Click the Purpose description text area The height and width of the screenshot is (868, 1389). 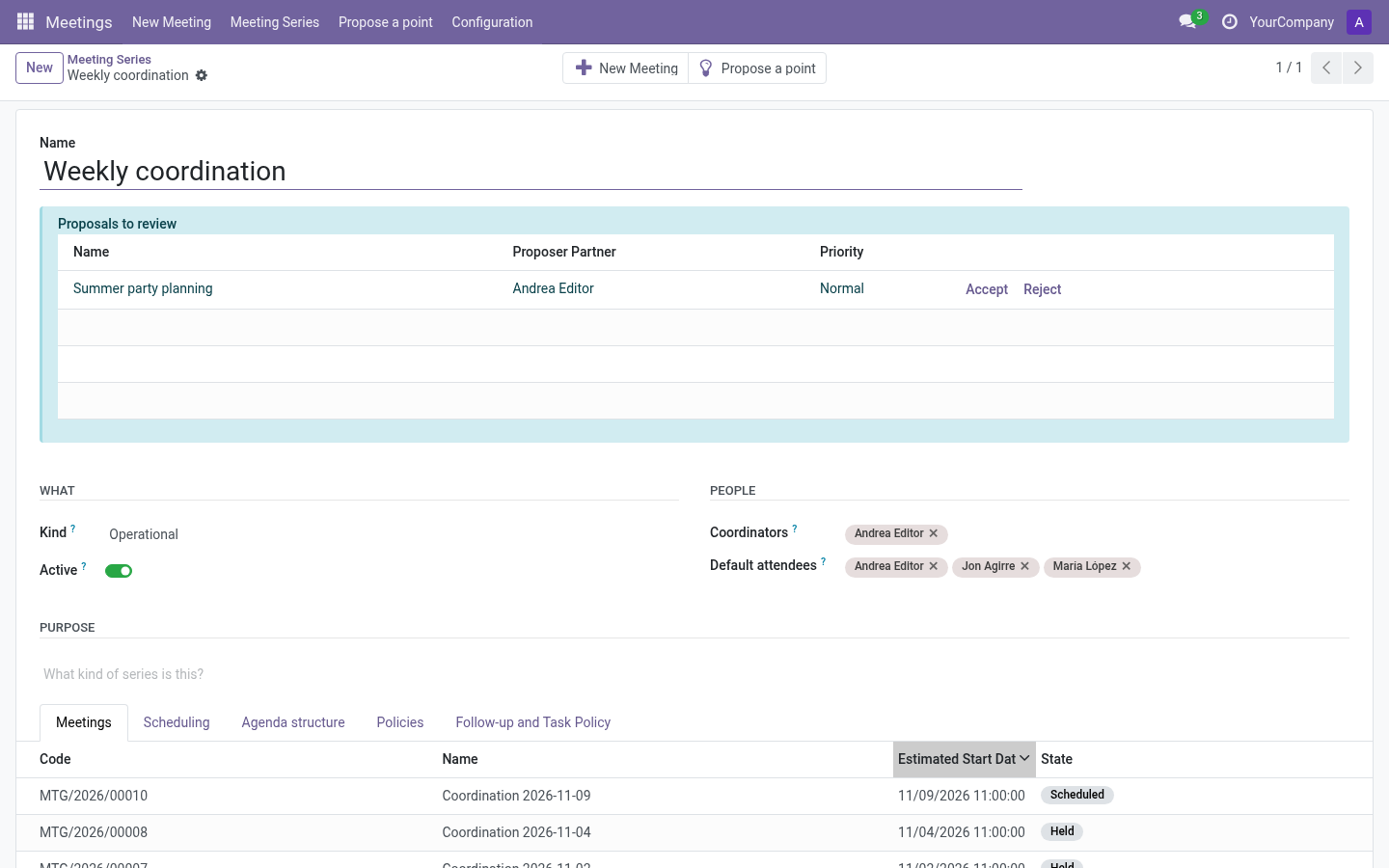pos(694,674)
